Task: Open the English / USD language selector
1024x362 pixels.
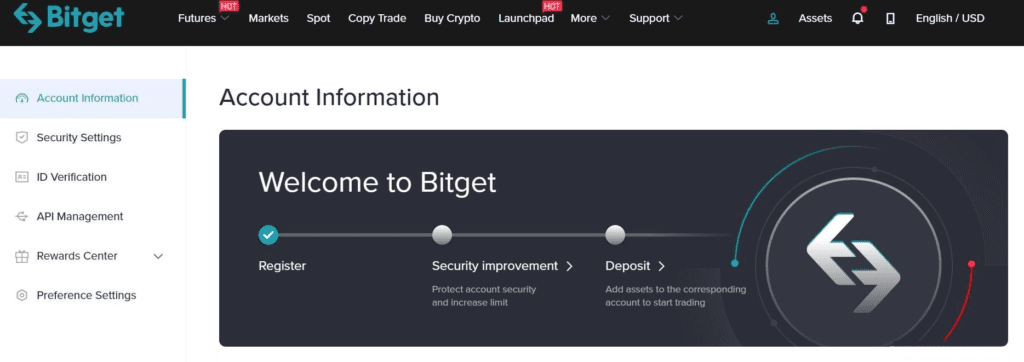Action: point(950,18)
